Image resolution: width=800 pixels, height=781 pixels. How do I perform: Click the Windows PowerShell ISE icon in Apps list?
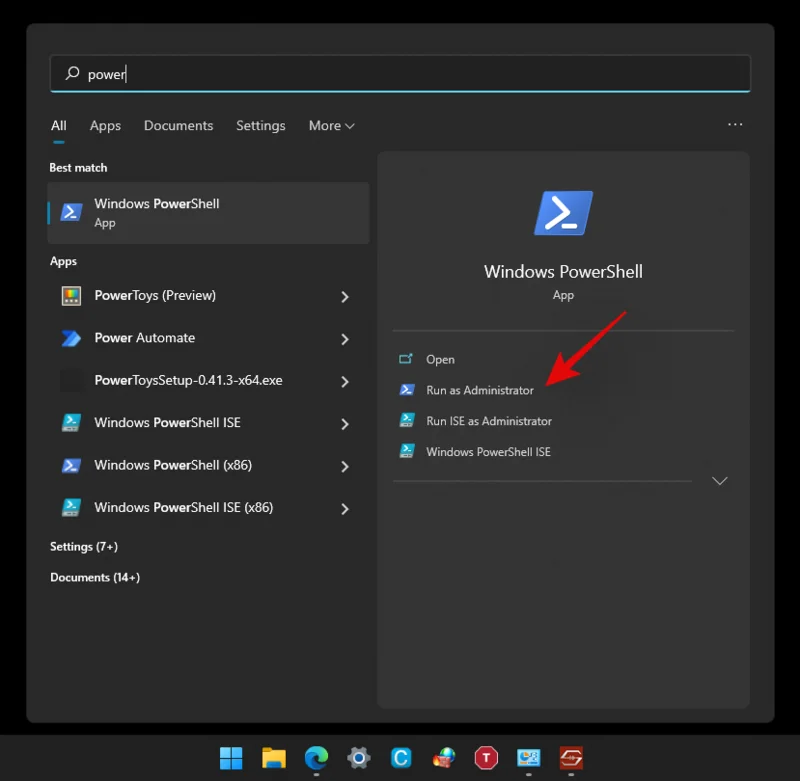click(x=71, y=423)
